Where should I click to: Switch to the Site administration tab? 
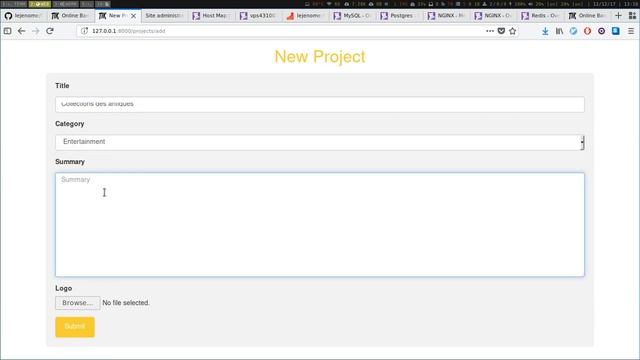(164, 16)
